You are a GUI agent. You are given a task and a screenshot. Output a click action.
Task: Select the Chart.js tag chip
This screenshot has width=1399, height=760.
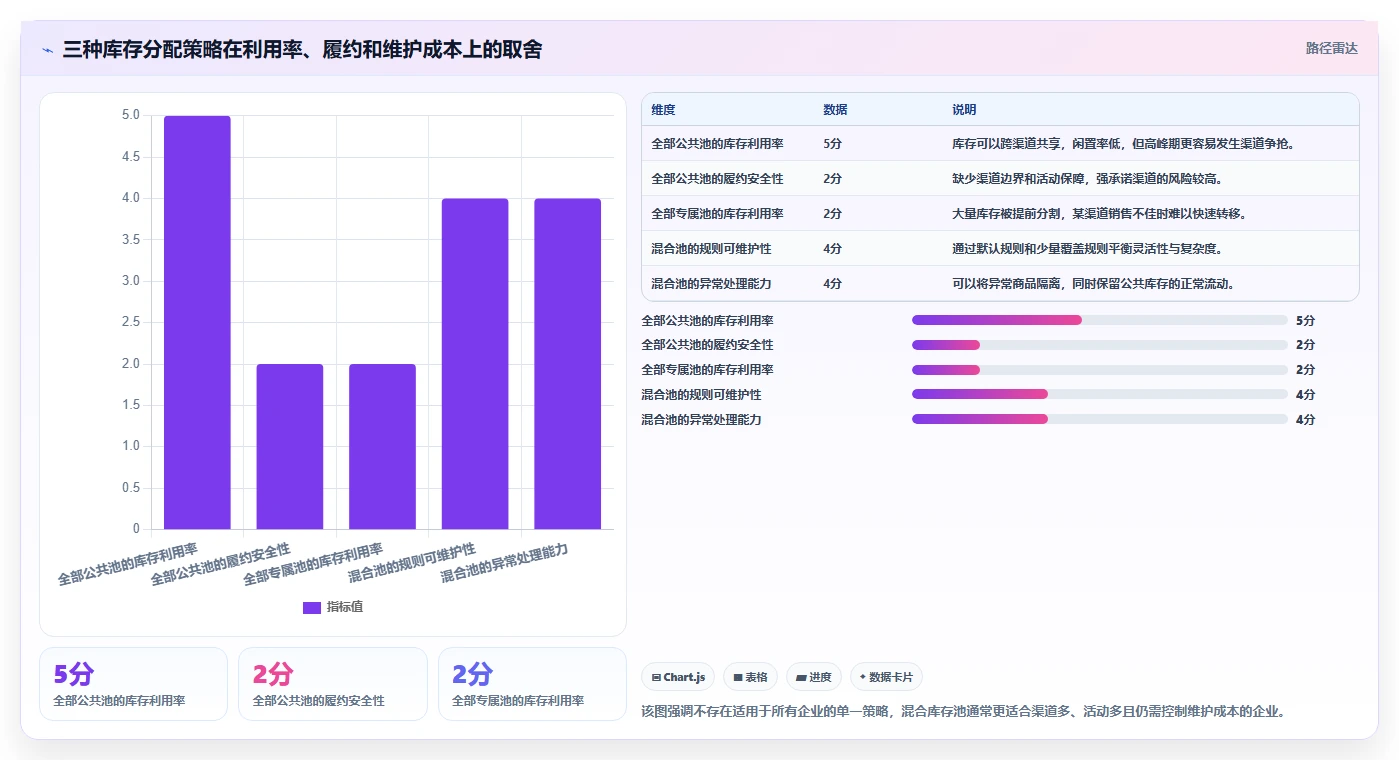coord(678,677)
